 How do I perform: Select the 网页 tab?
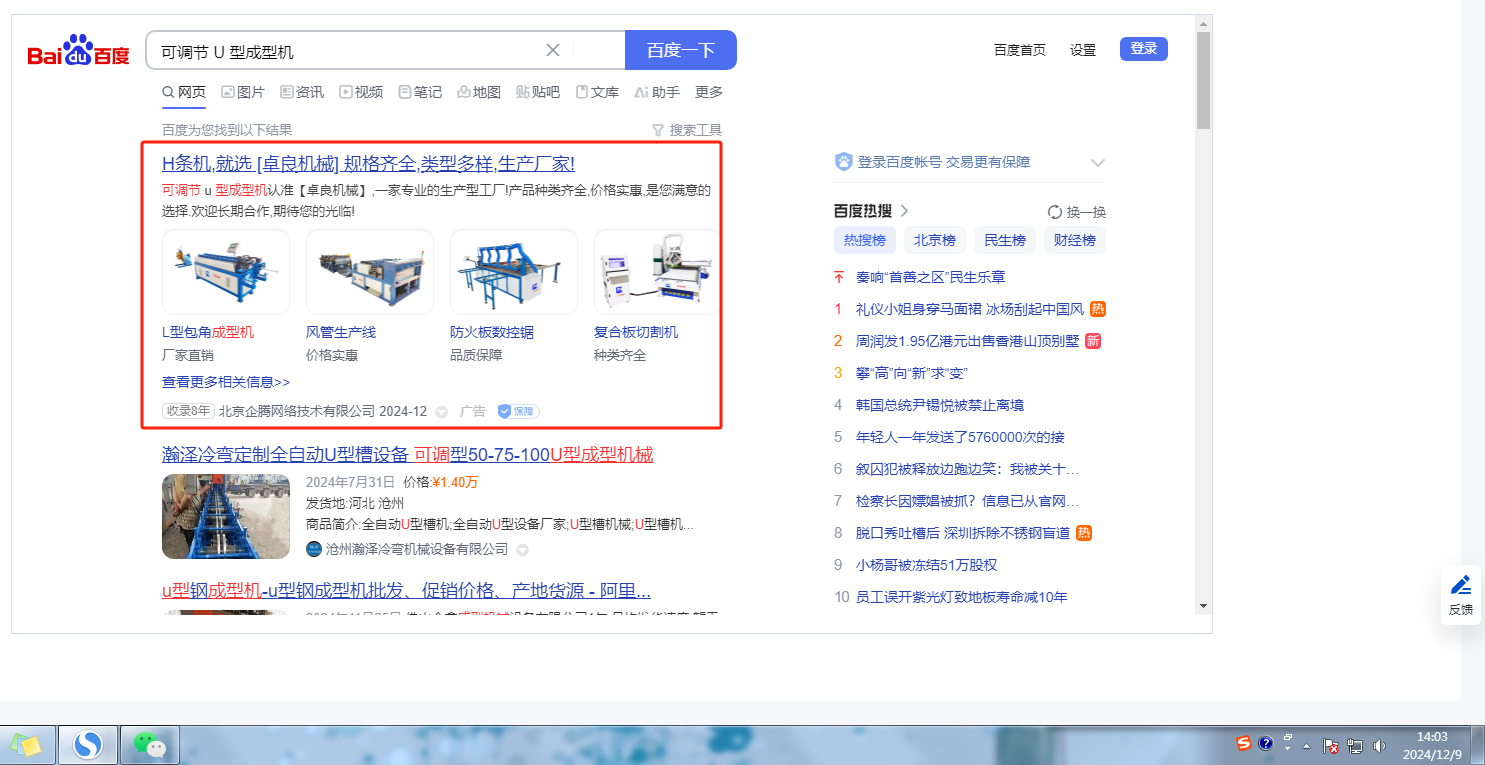pos(184,92)
